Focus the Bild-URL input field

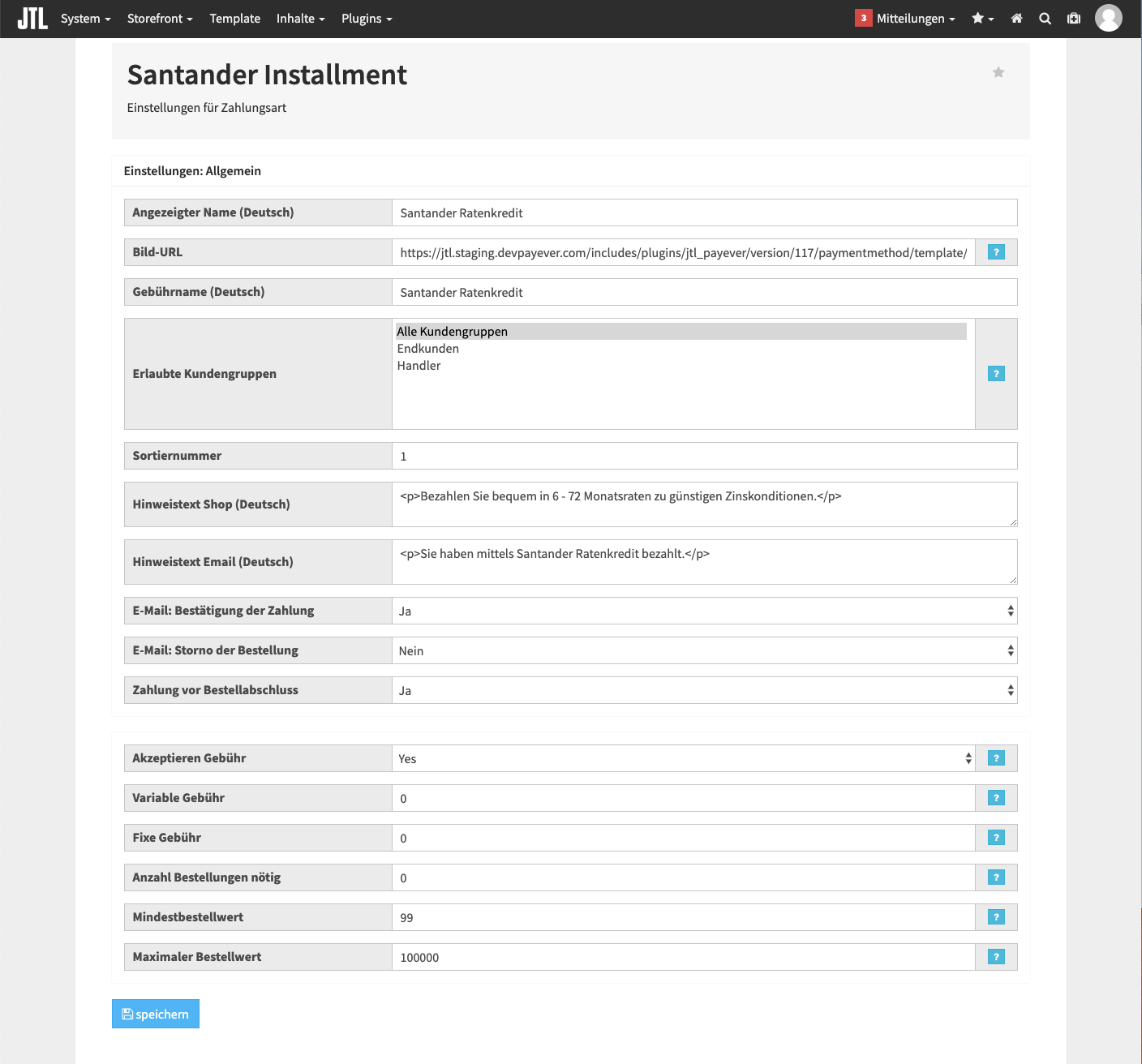(683, 252)
